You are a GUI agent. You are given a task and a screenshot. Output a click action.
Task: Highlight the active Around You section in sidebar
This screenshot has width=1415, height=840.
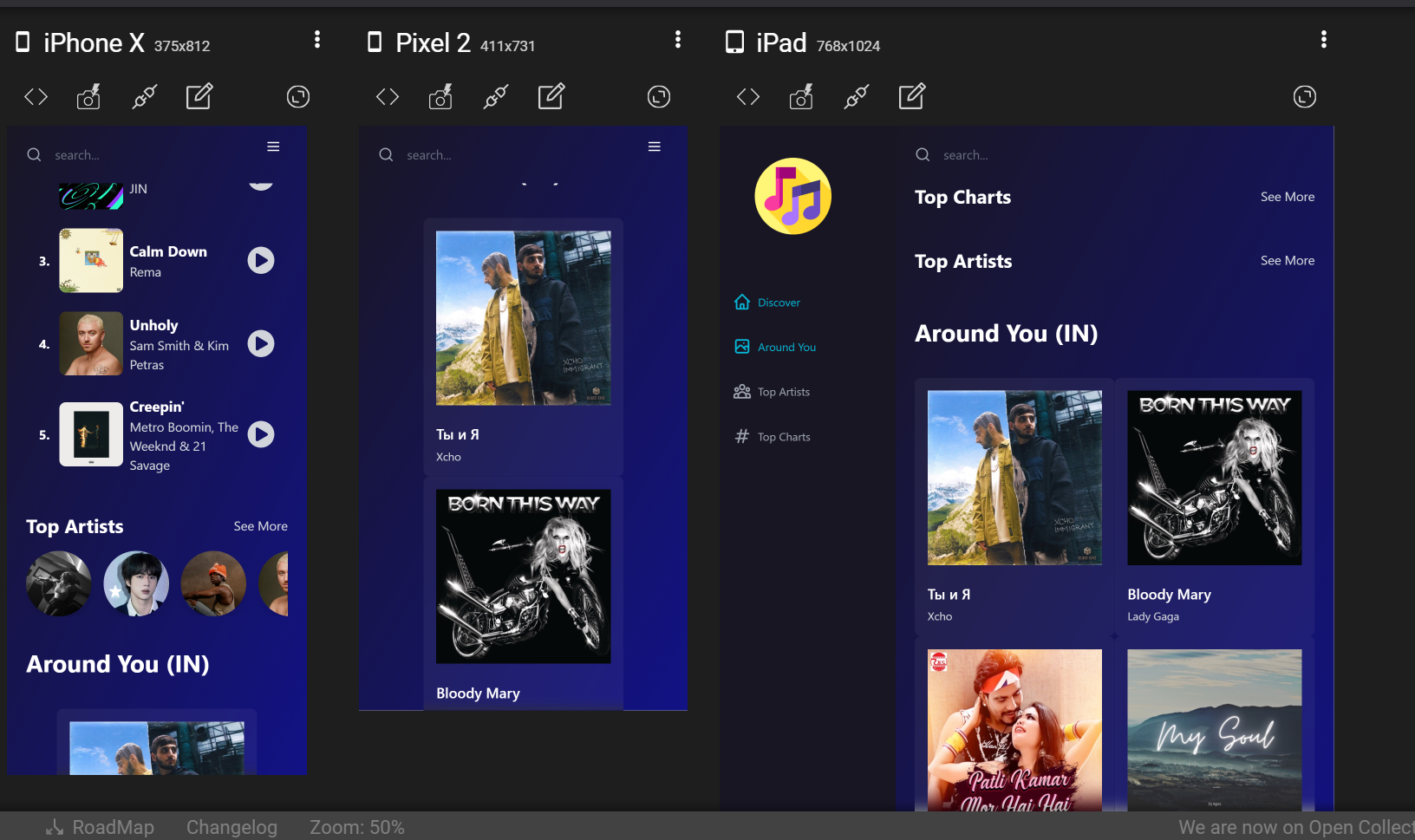tap(786, 347)
